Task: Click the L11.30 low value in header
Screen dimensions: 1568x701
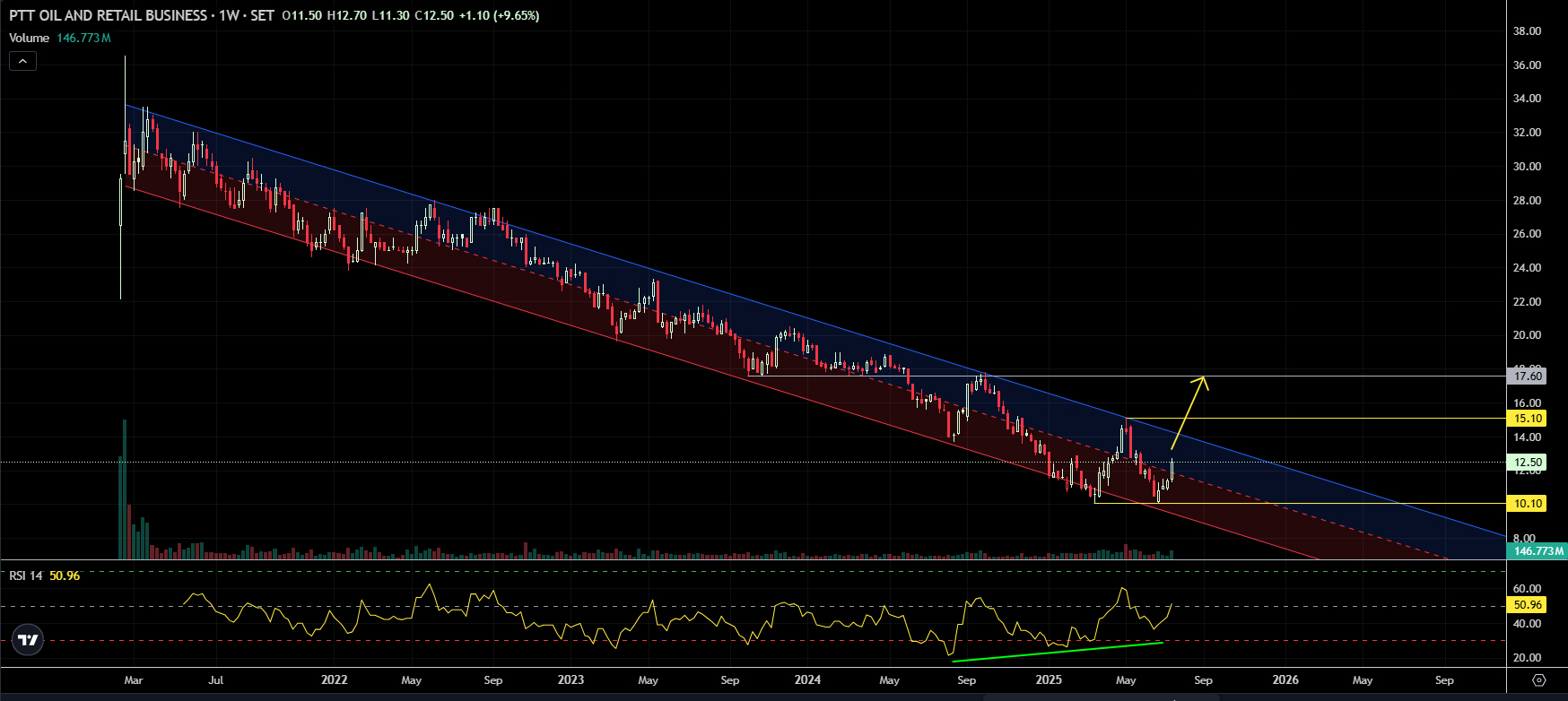Action: (391, 15)
